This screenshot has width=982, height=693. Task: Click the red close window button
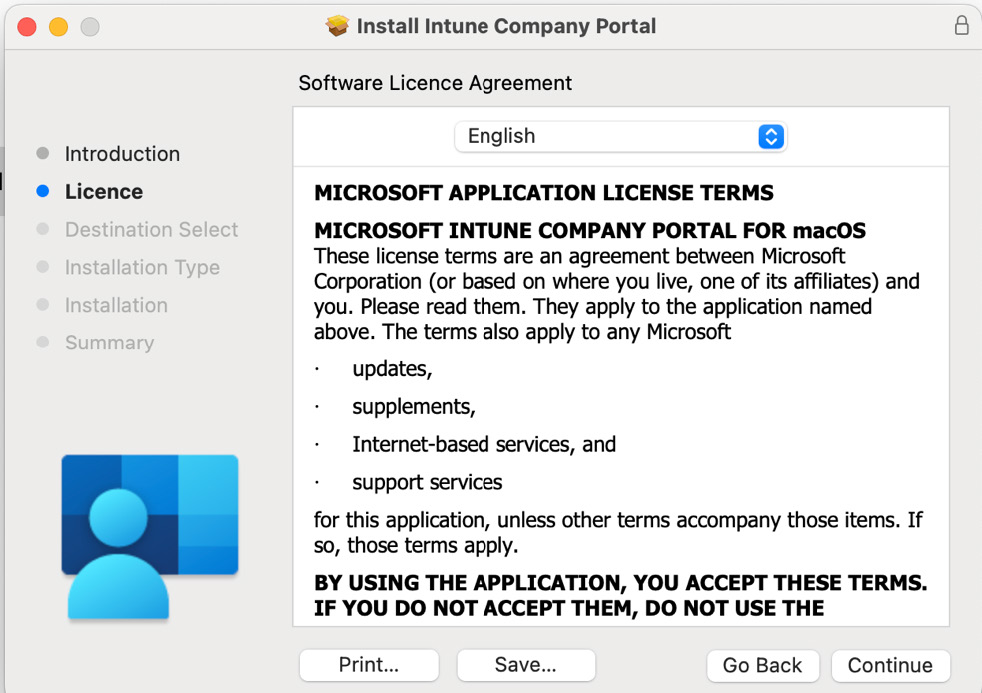click(x=27, y=27)
